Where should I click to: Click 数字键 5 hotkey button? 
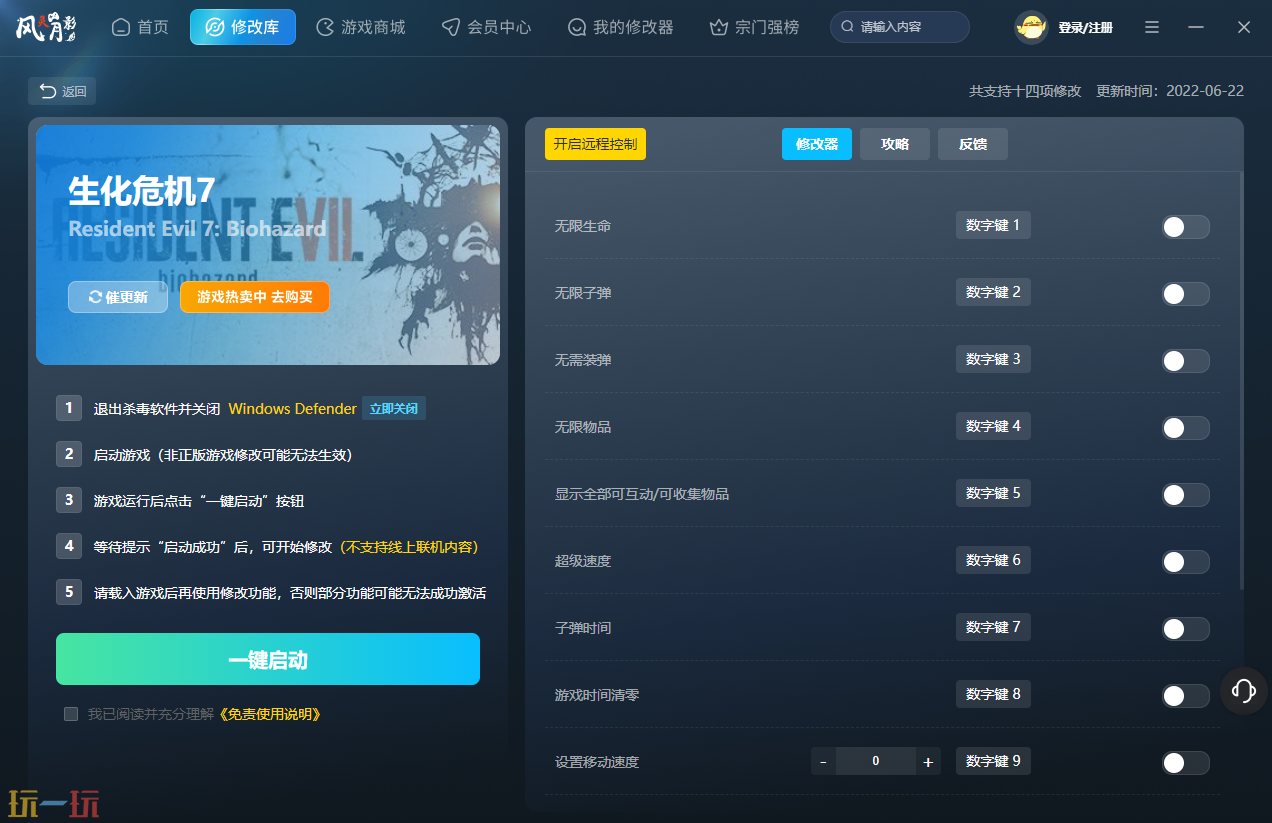993,493
